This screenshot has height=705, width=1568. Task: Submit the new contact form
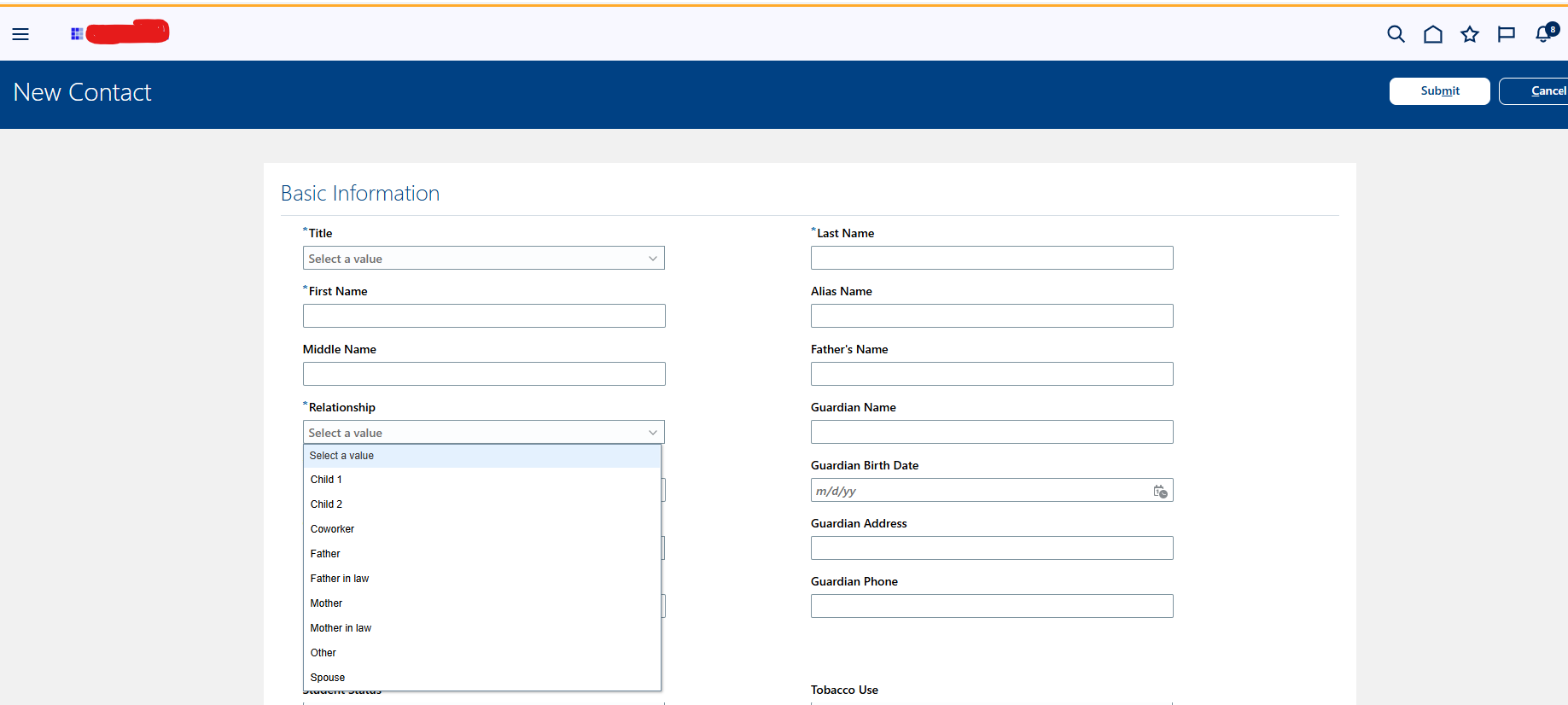click(x=1439, y=91)
